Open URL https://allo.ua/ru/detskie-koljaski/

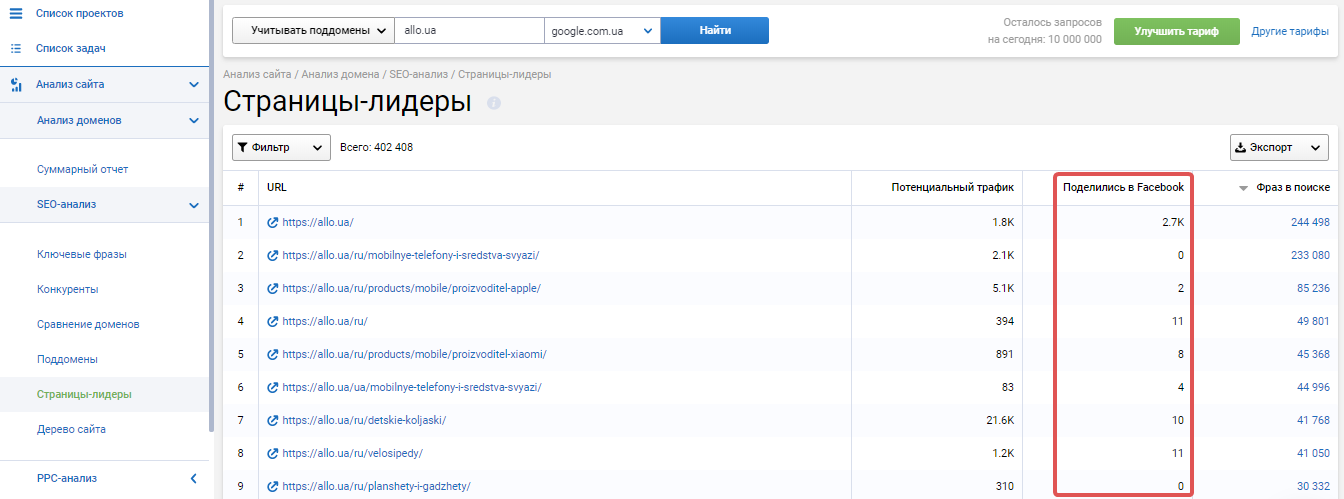pos(364,420)
